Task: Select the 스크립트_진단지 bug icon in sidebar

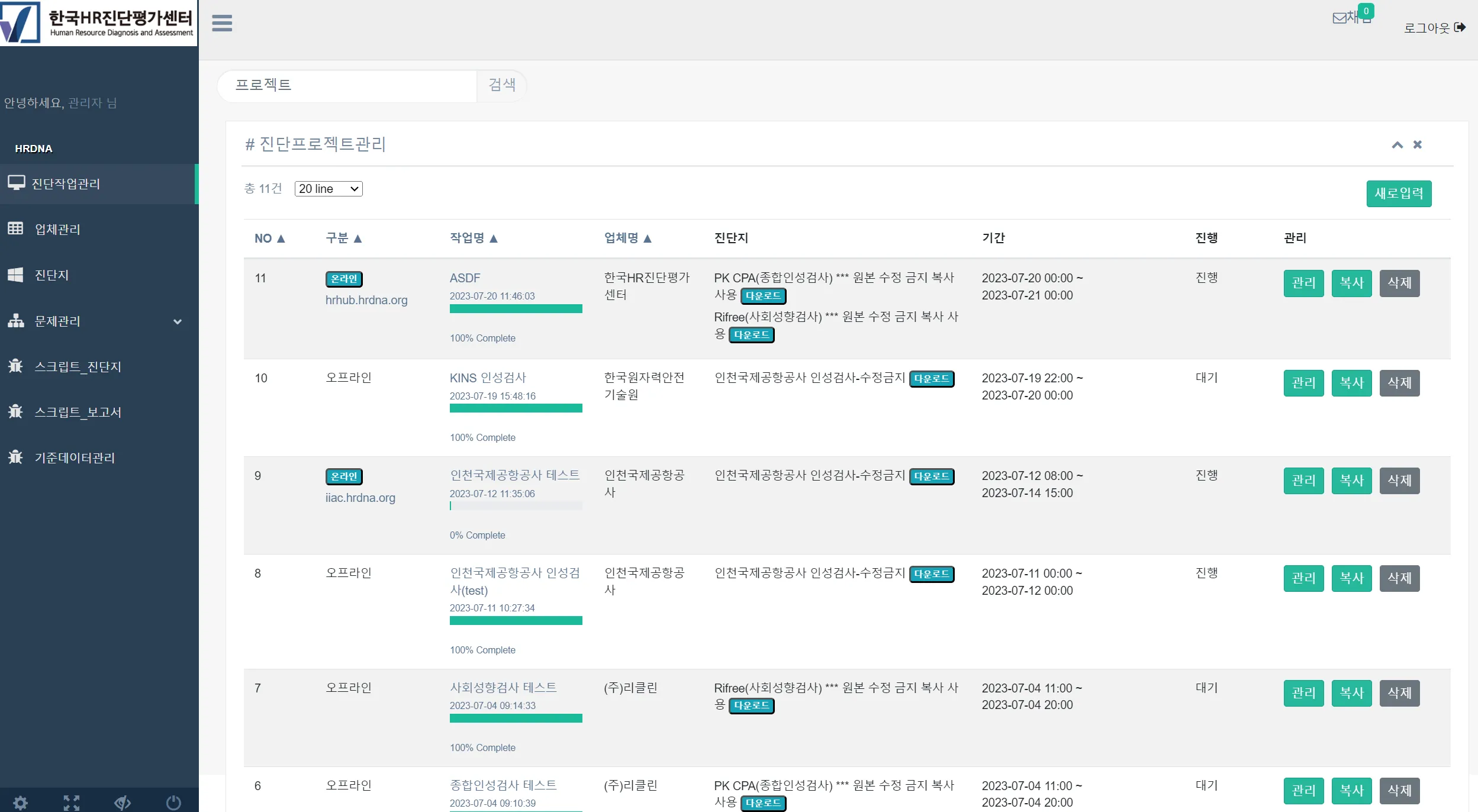Action: 16,366
